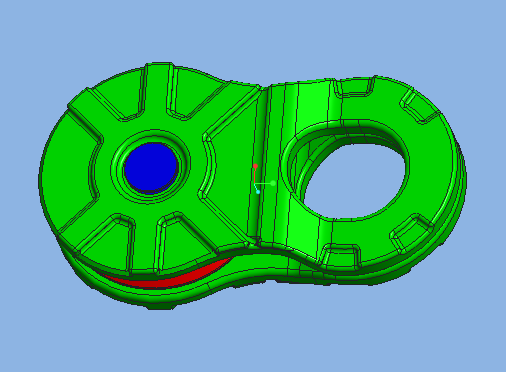Select the vertical groove between wheel and ring

pos(258,163)
